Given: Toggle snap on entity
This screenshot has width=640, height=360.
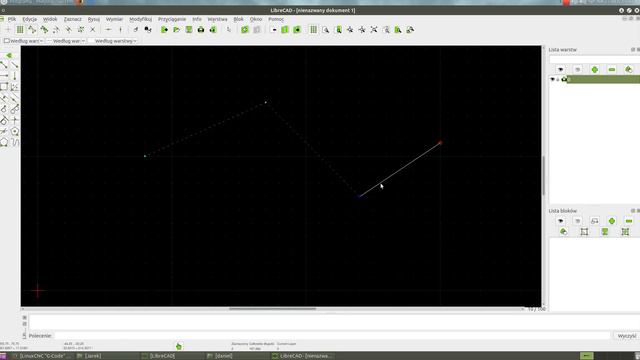Looking at the screenshot, I should pyautogui.click(x=44, y=30).
